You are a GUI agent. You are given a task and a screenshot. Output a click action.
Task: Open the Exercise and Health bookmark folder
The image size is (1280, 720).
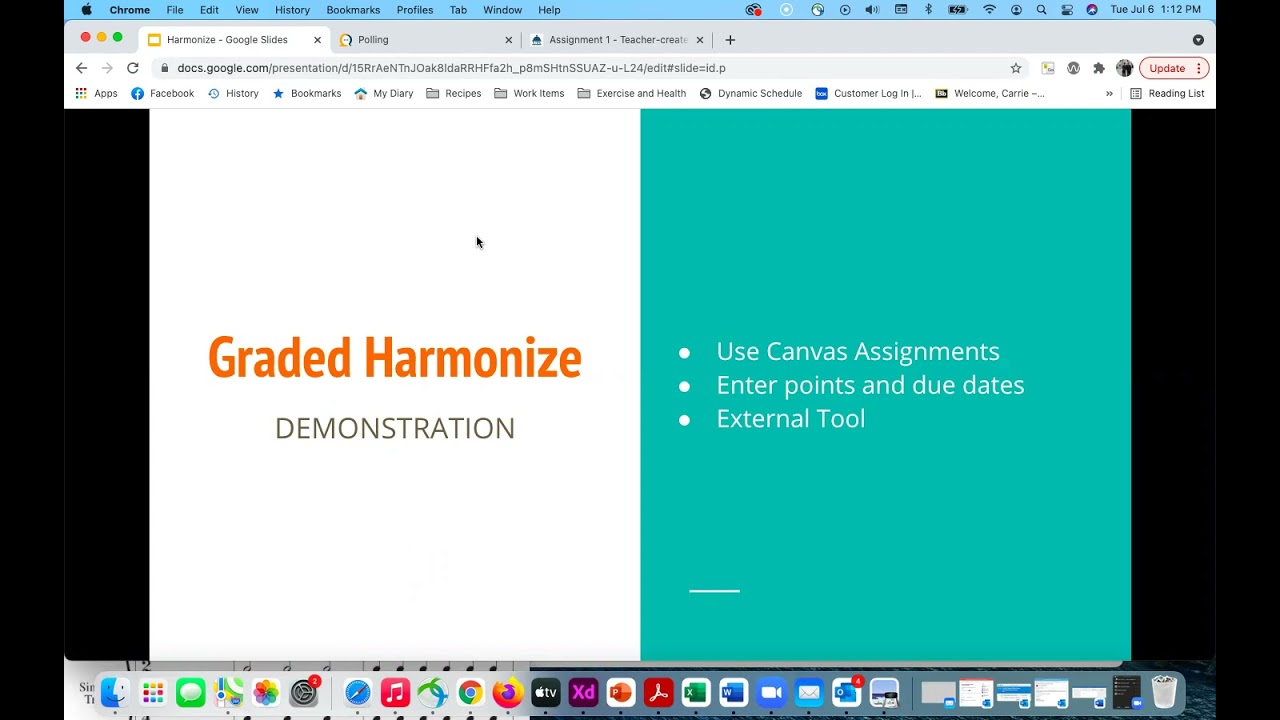pos(632,93)
